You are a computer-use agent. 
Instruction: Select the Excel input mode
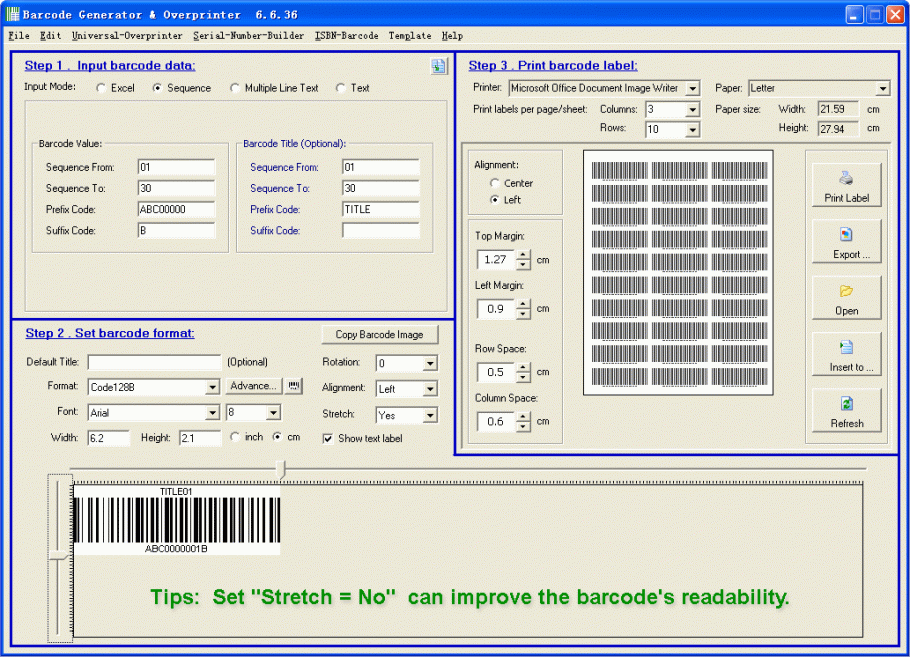click(x=102, y=88)
